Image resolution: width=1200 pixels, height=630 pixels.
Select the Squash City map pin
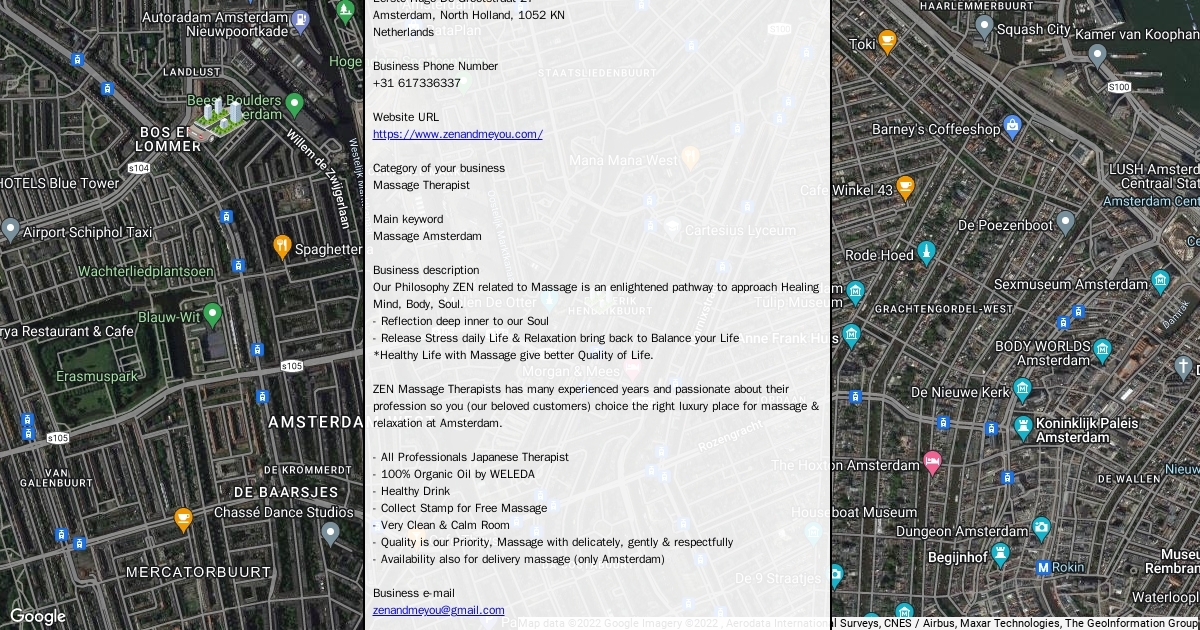(984, 27)
